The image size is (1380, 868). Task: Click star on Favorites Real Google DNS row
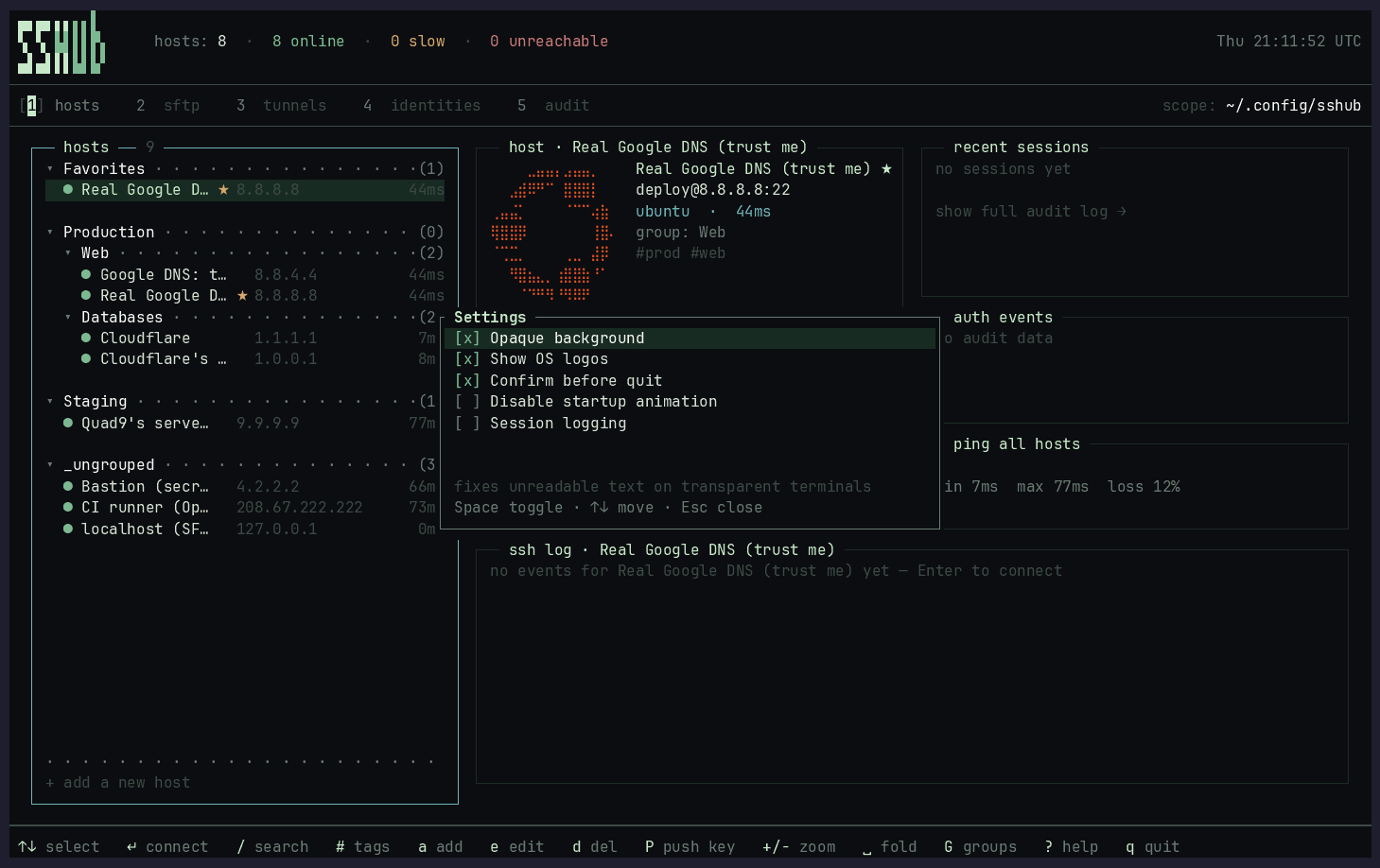point(223,190)
